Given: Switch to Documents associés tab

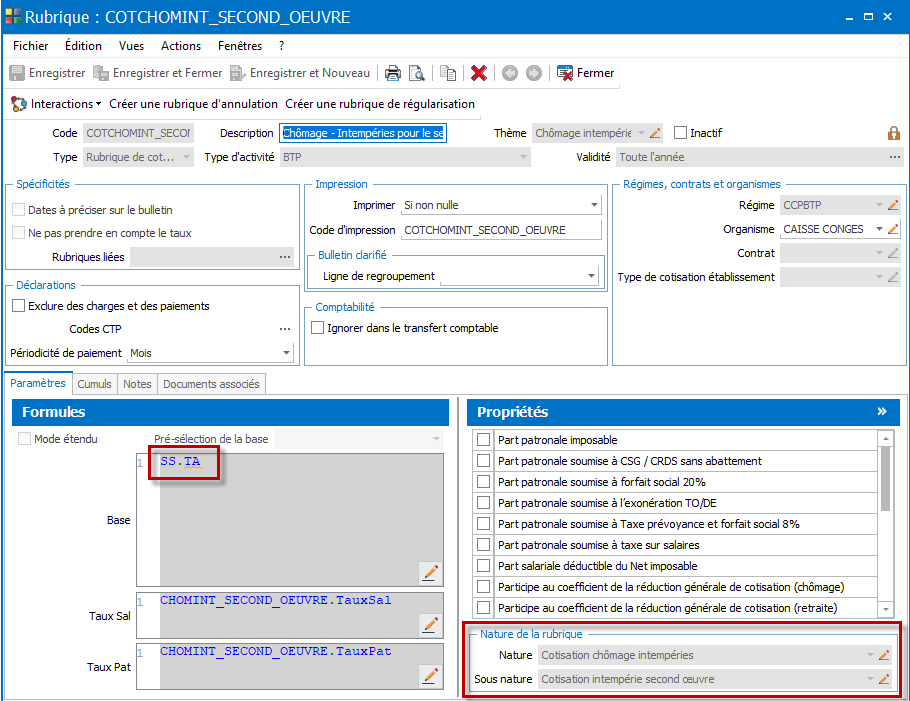Looking at the screenshot, I should (x=211, y=384).
